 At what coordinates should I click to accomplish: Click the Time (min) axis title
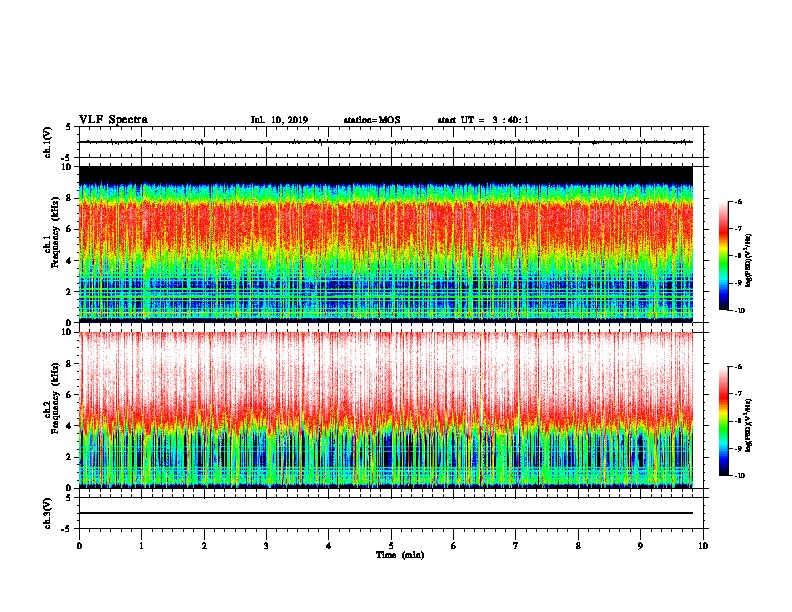coord(400,555)
